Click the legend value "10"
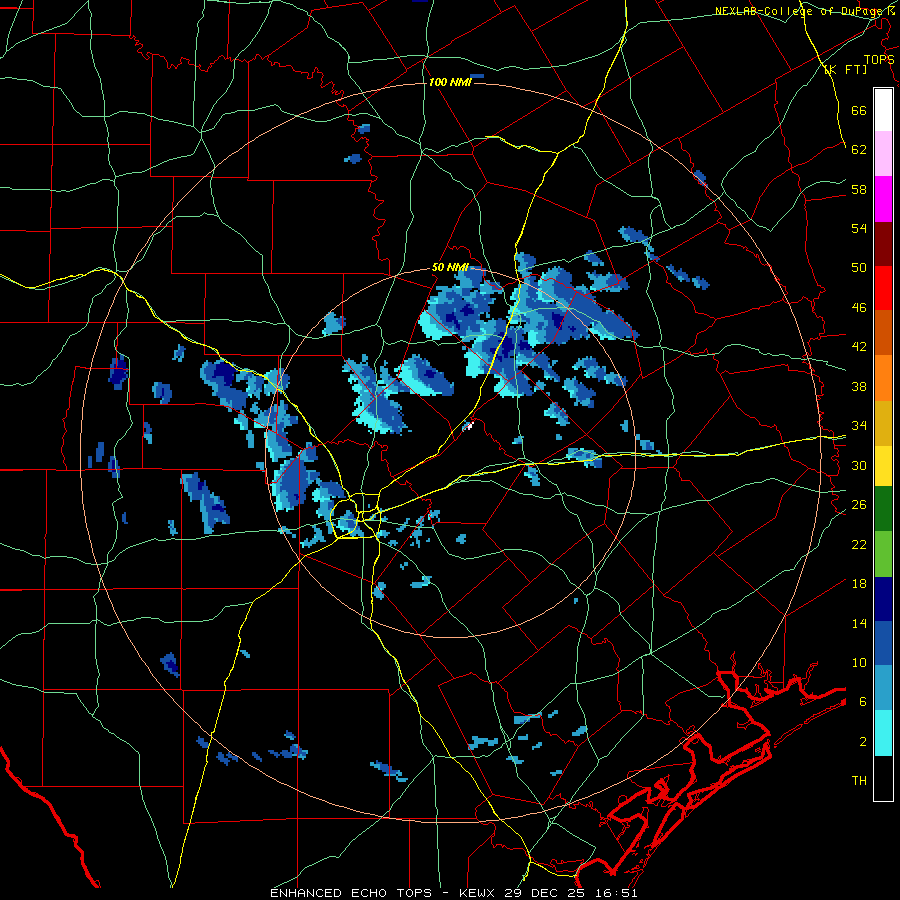The width and height of the screenshot is (900, 900). click(x=859, y=662)
